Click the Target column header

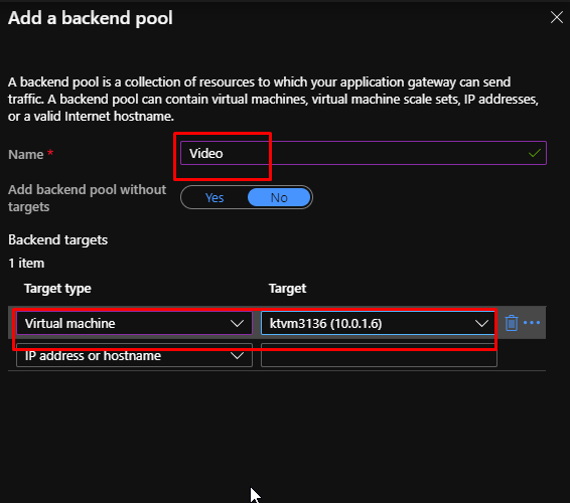287,289
